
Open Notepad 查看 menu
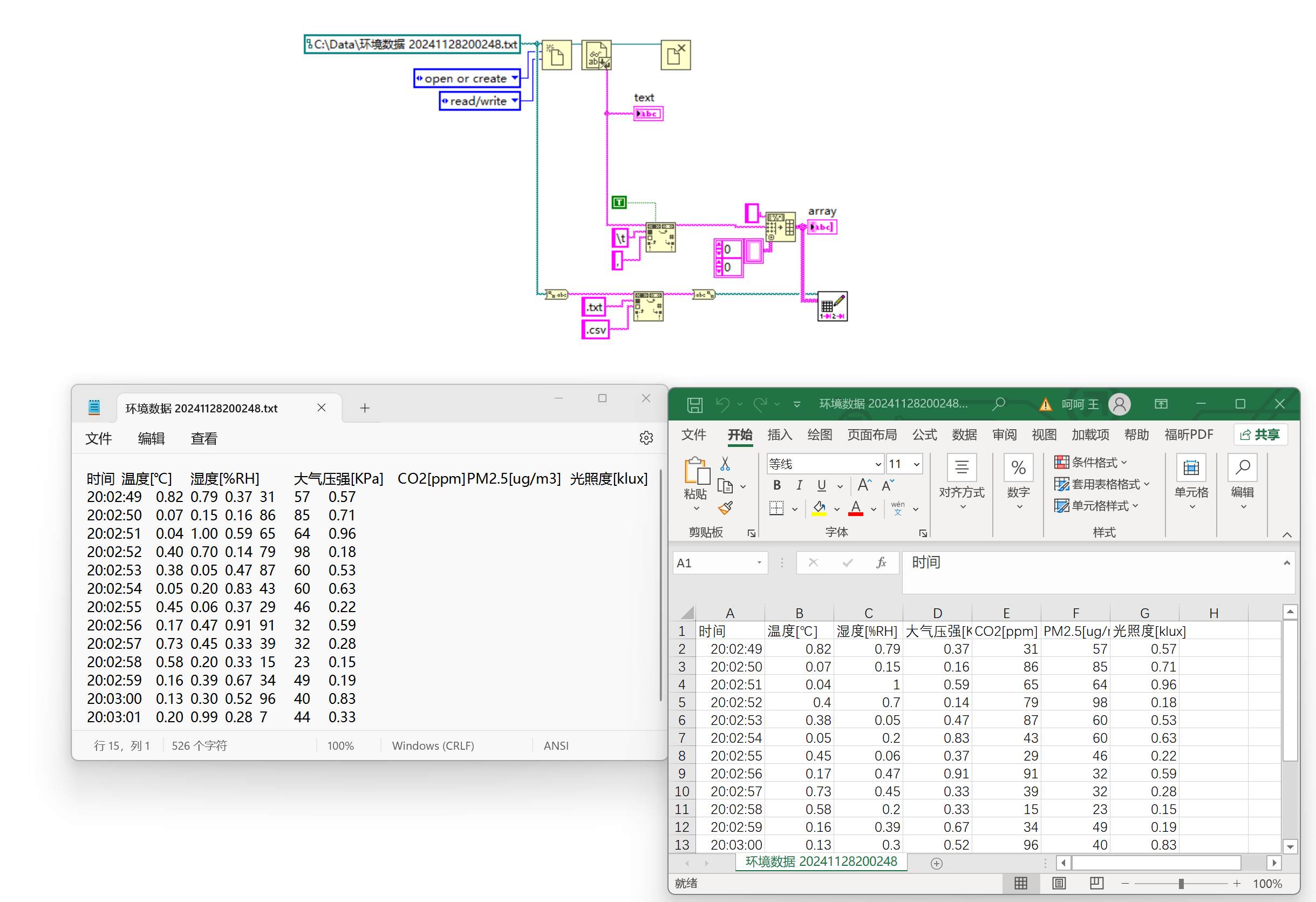[204, 438]
